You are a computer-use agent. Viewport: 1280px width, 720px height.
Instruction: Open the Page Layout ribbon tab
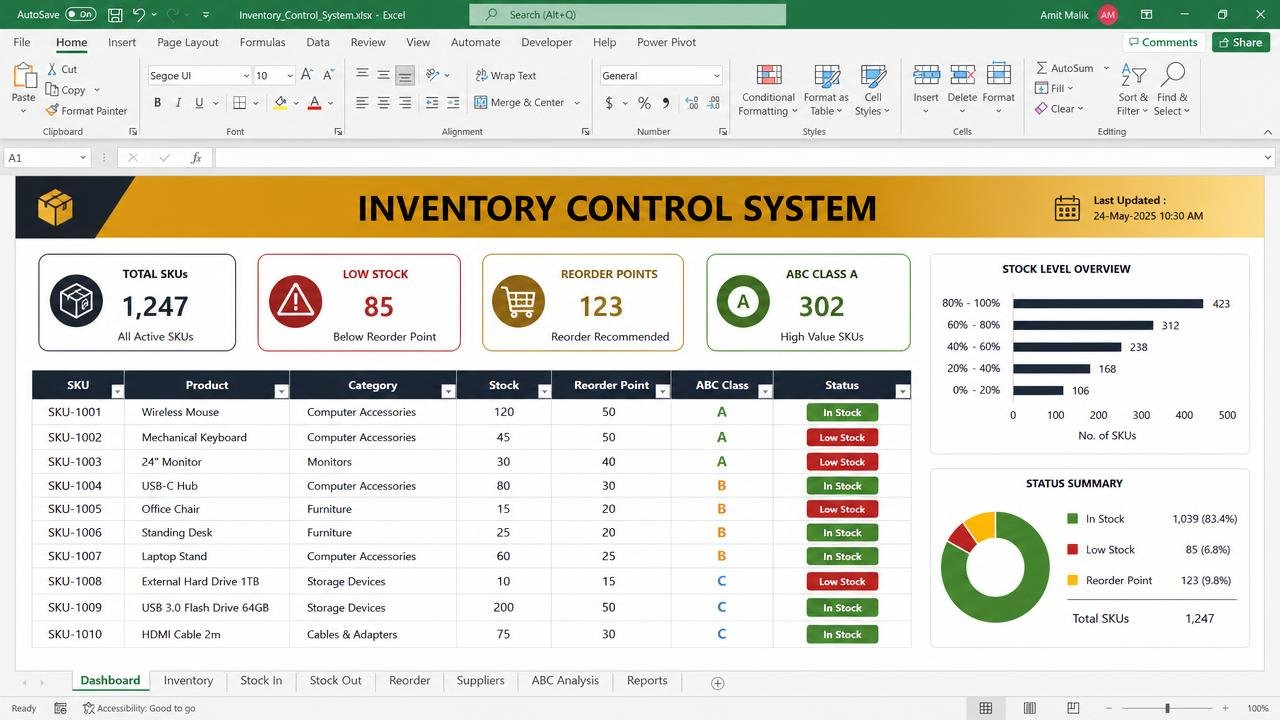tap(188, 43)
